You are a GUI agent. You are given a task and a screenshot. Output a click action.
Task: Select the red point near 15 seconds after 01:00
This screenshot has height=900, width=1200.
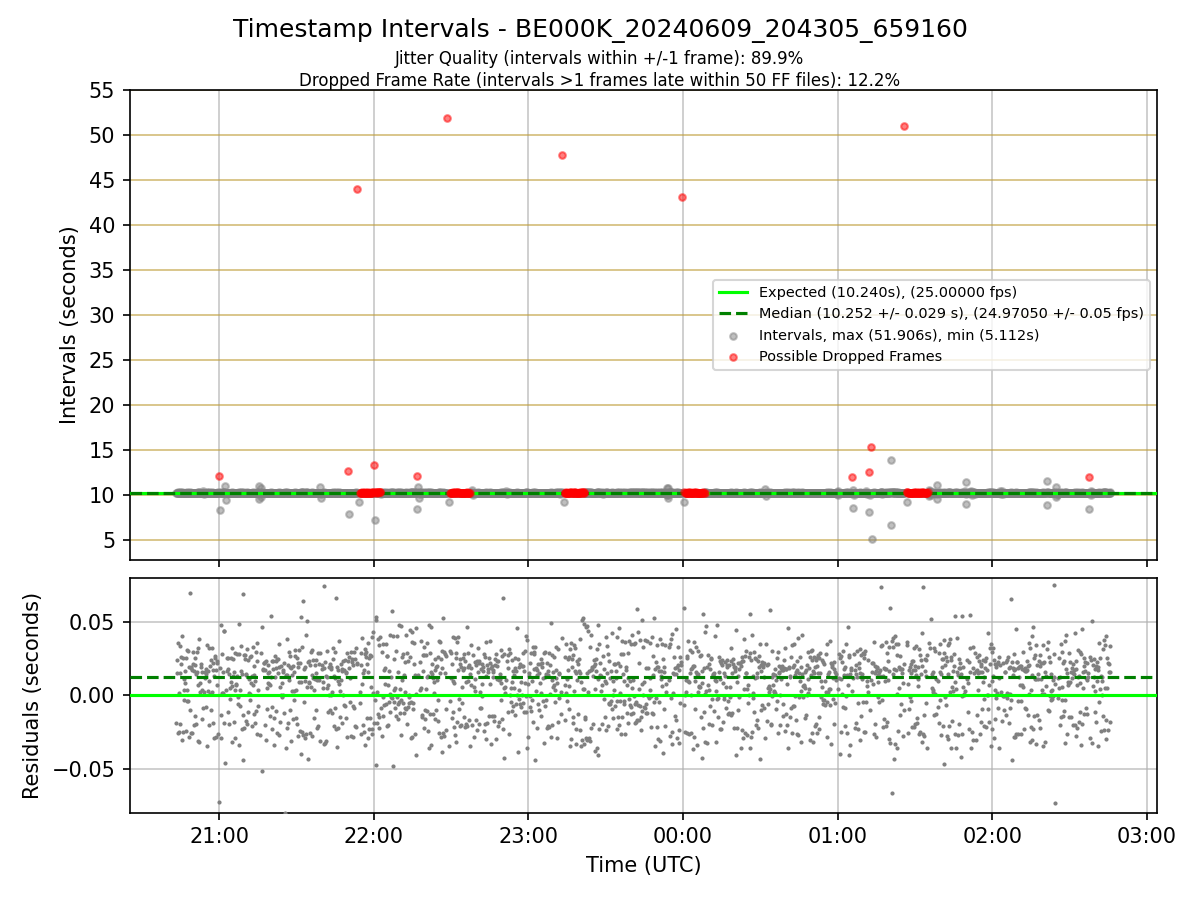pyautogui.click(x=871, y=447)
